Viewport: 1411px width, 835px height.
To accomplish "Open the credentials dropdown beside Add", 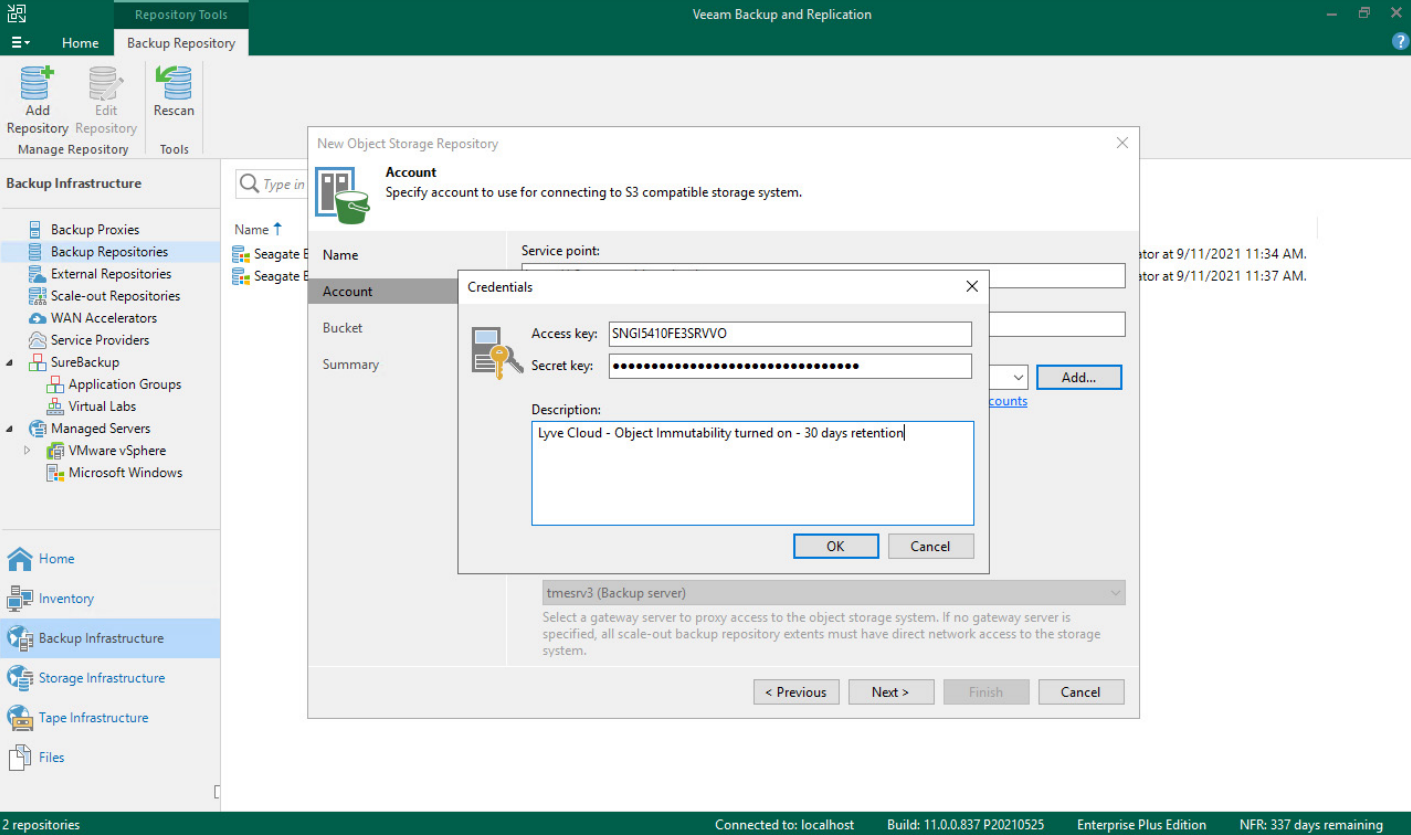I will point(1017,378).
